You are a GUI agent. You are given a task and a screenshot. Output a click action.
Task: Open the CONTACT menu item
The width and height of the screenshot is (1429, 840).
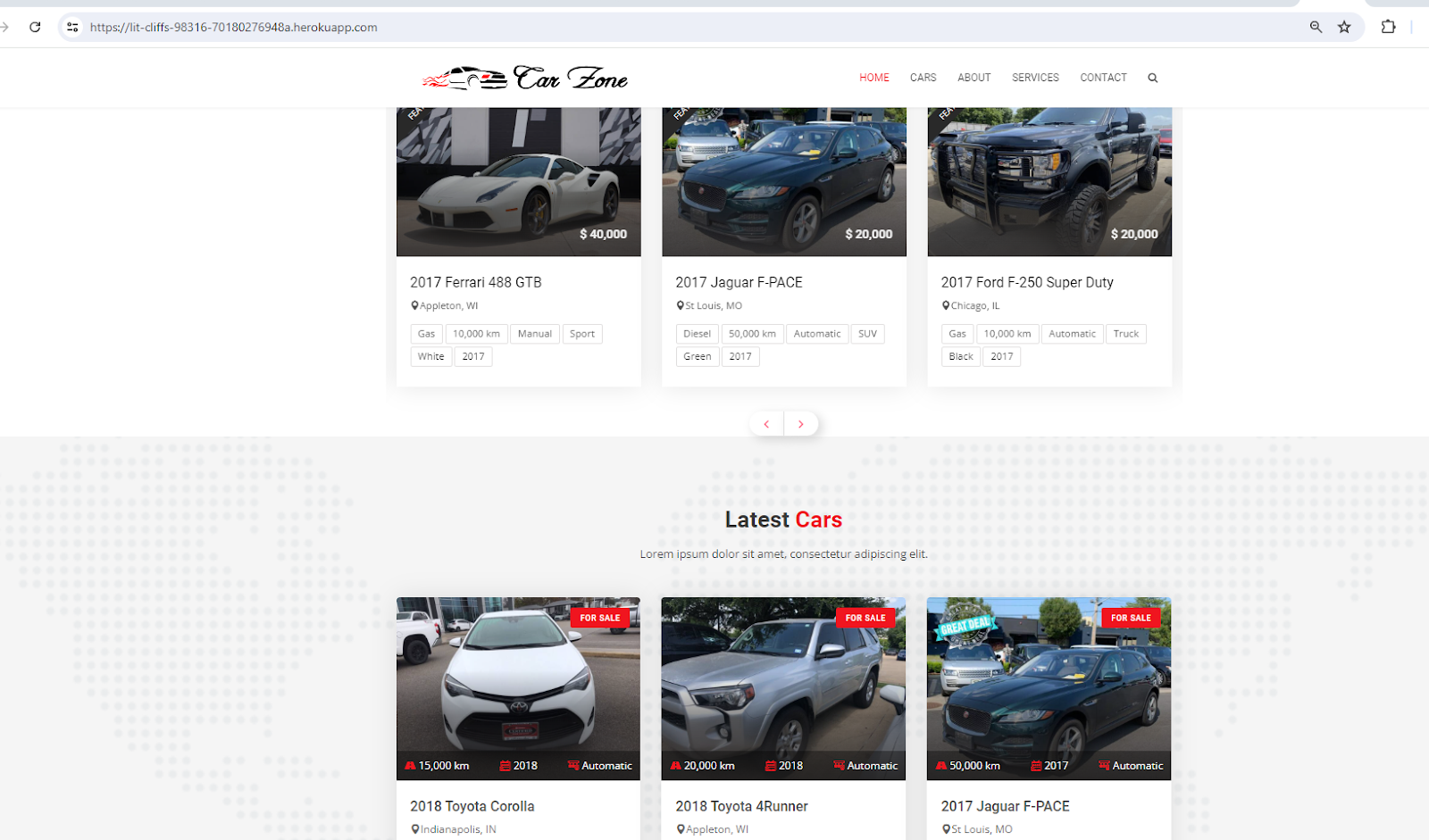pyautogui.click(x=1104, y=78)
